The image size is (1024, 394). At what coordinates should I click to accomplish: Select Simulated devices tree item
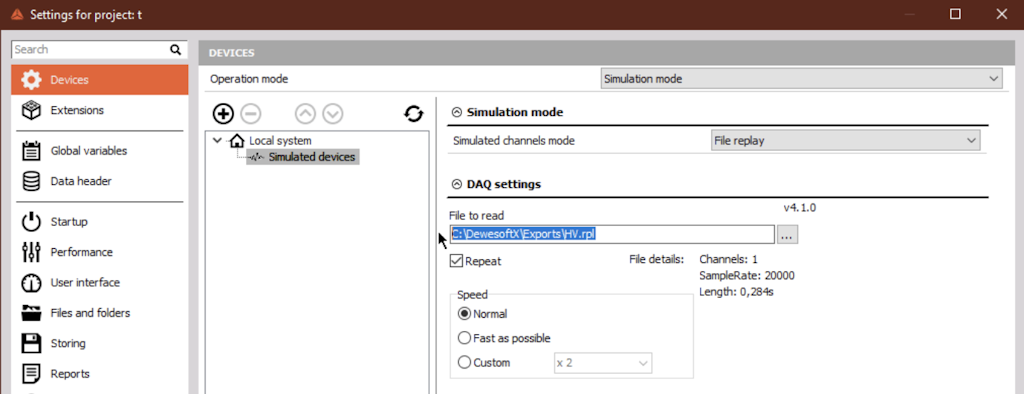tap(302, 157)
